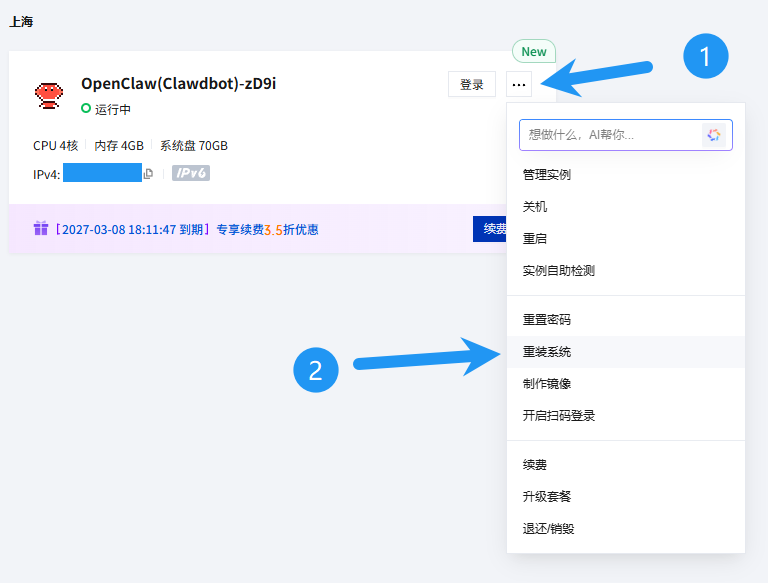Copy the IPv4 address with copy icon
Image resolution: width=768 pixels, height=583 pixels.
coord(148,174)
